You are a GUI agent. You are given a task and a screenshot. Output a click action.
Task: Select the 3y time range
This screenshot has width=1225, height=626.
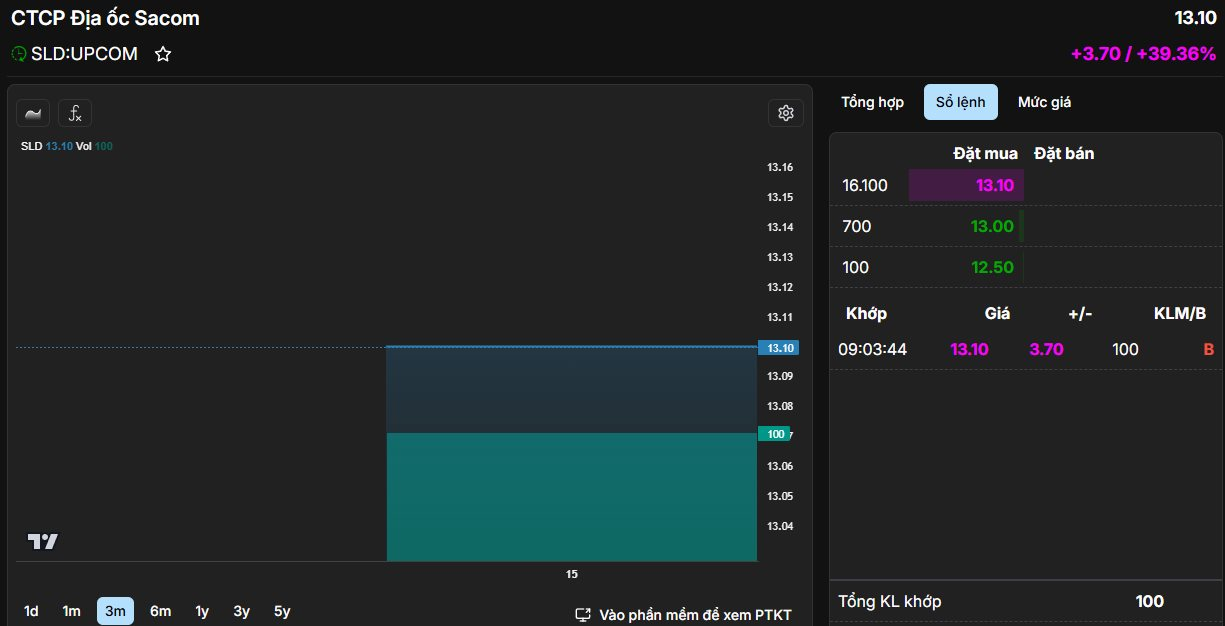click(241, 611)
